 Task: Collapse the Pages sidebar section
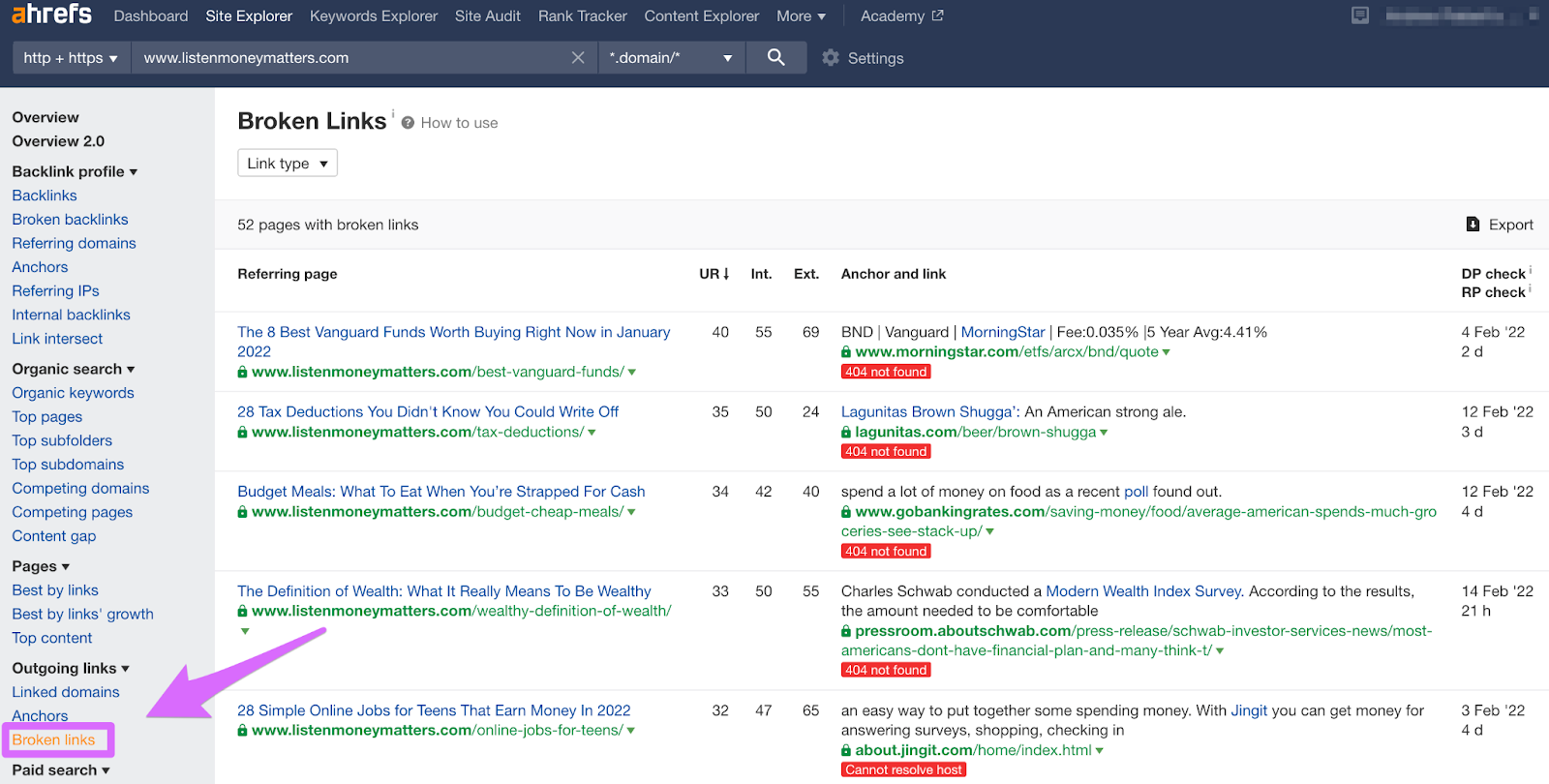pos(41,566)
